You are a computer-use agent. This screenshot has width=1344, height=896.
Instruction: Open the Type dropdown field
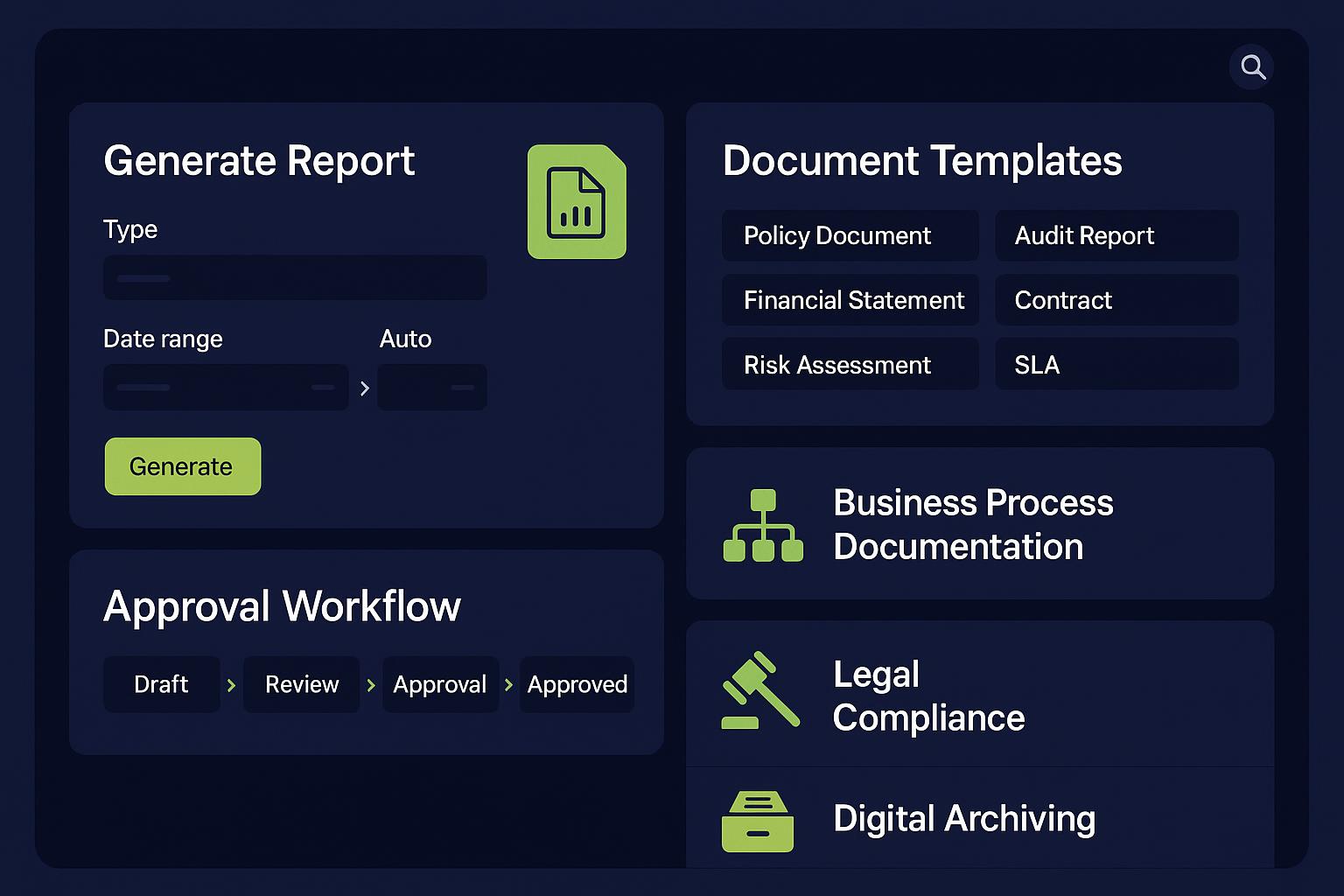tap(295, 278)
